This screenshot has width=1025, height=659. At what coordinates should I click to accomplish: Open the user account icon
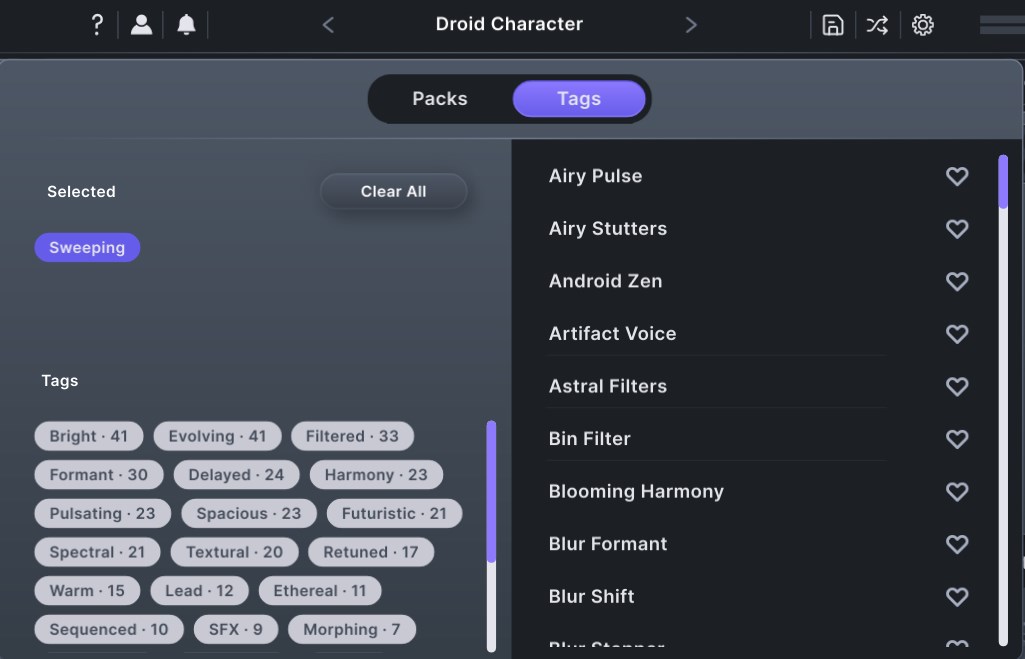click(x=142, y=25)
